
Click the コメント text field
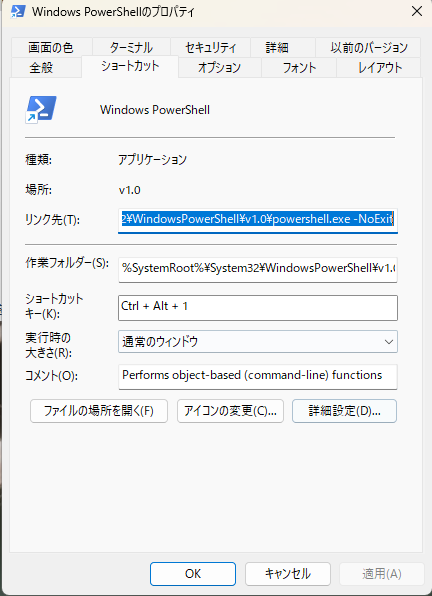258,377
